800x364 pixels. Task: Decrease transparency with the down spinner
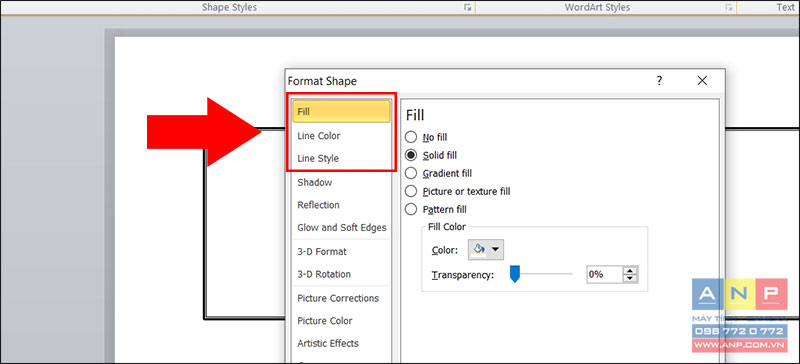631,278
